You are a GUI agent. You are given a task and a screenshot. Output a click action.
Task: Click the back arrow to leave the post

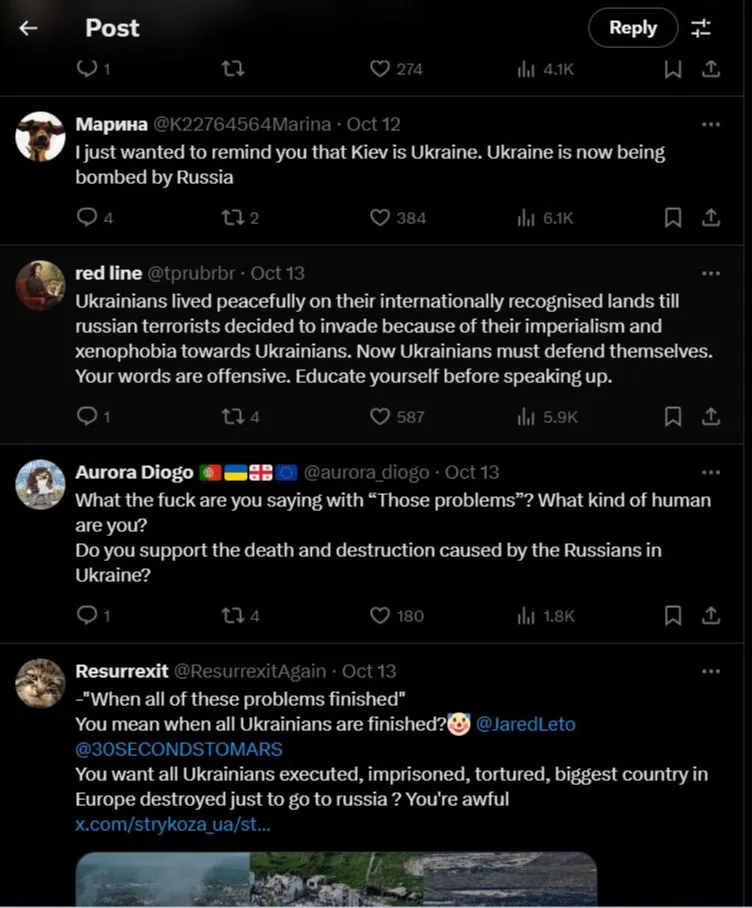[x=27, y=28]
